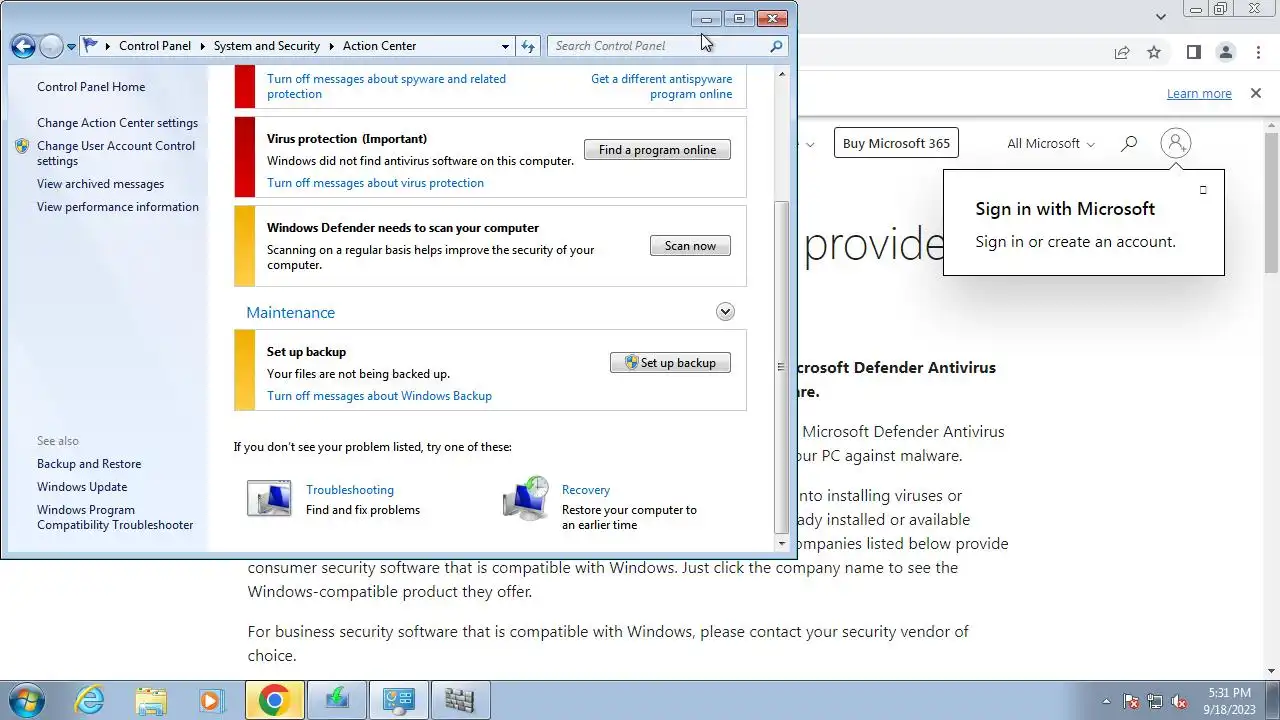Select System and Security breadcrumb
The width and height of the screenshot is (1280, 720).
click(x=267, y=46)
